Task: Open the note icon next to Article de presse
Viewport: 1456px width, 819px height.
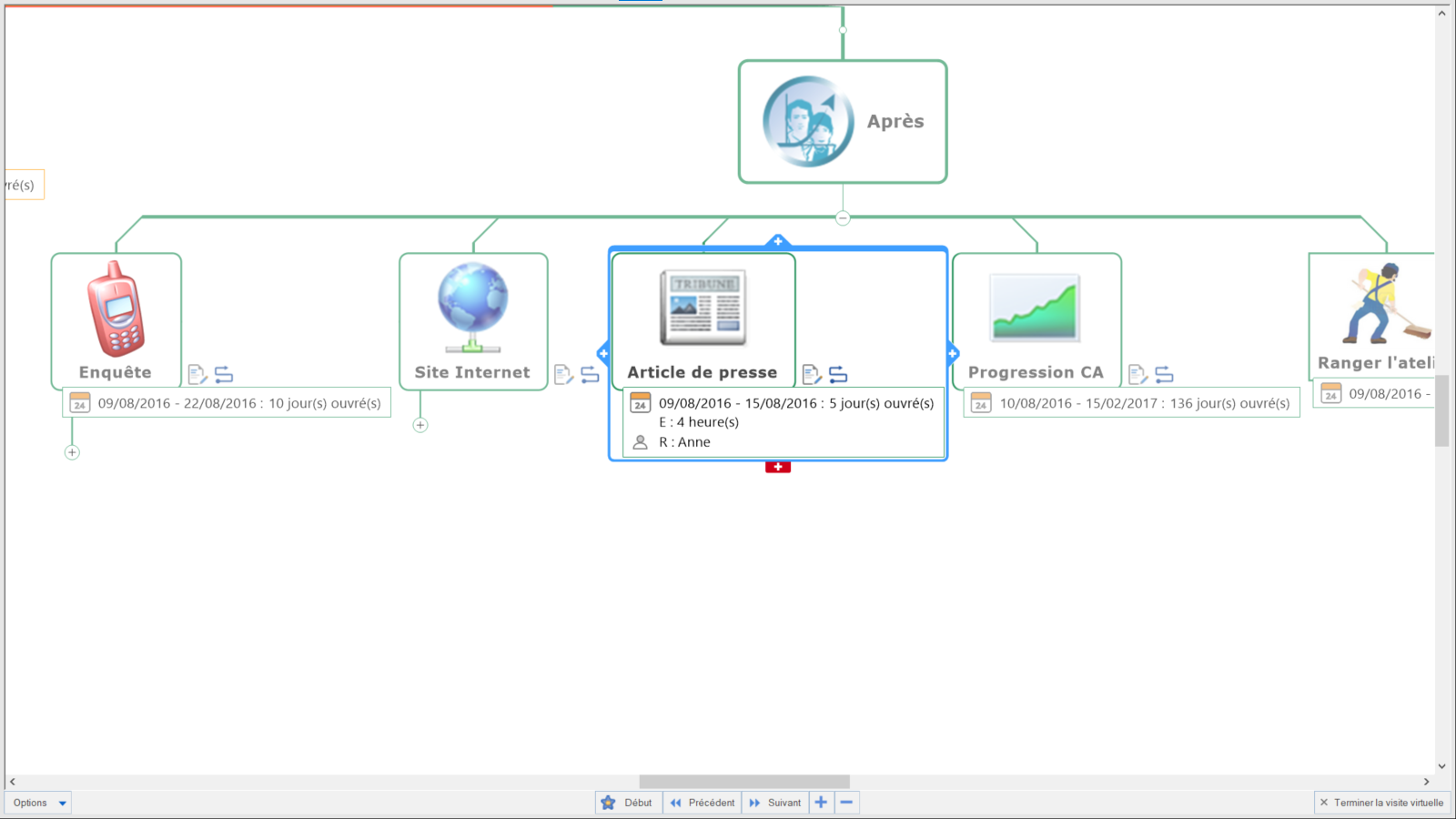Action: pos(811,374)
